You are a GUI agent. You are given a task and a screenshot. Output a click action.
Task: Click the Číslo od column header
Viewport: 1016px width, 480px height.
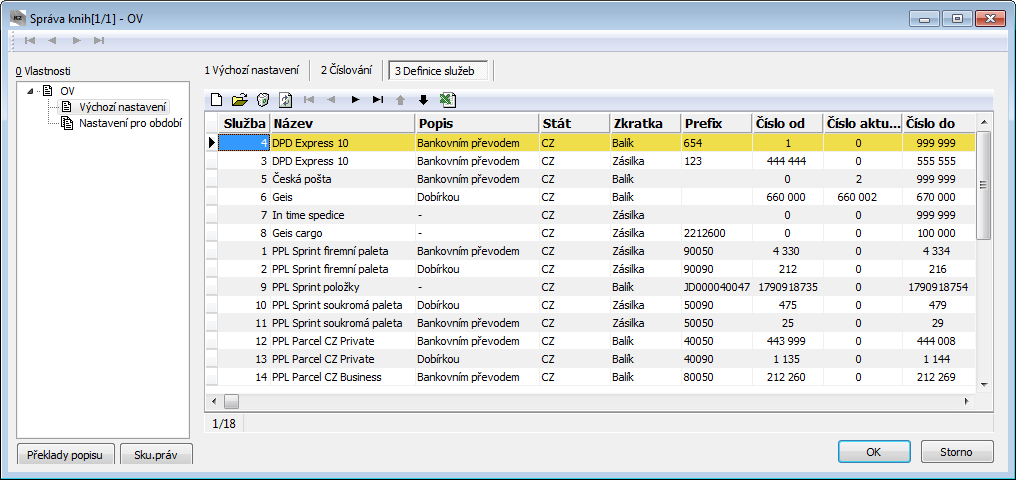[788, 122]
